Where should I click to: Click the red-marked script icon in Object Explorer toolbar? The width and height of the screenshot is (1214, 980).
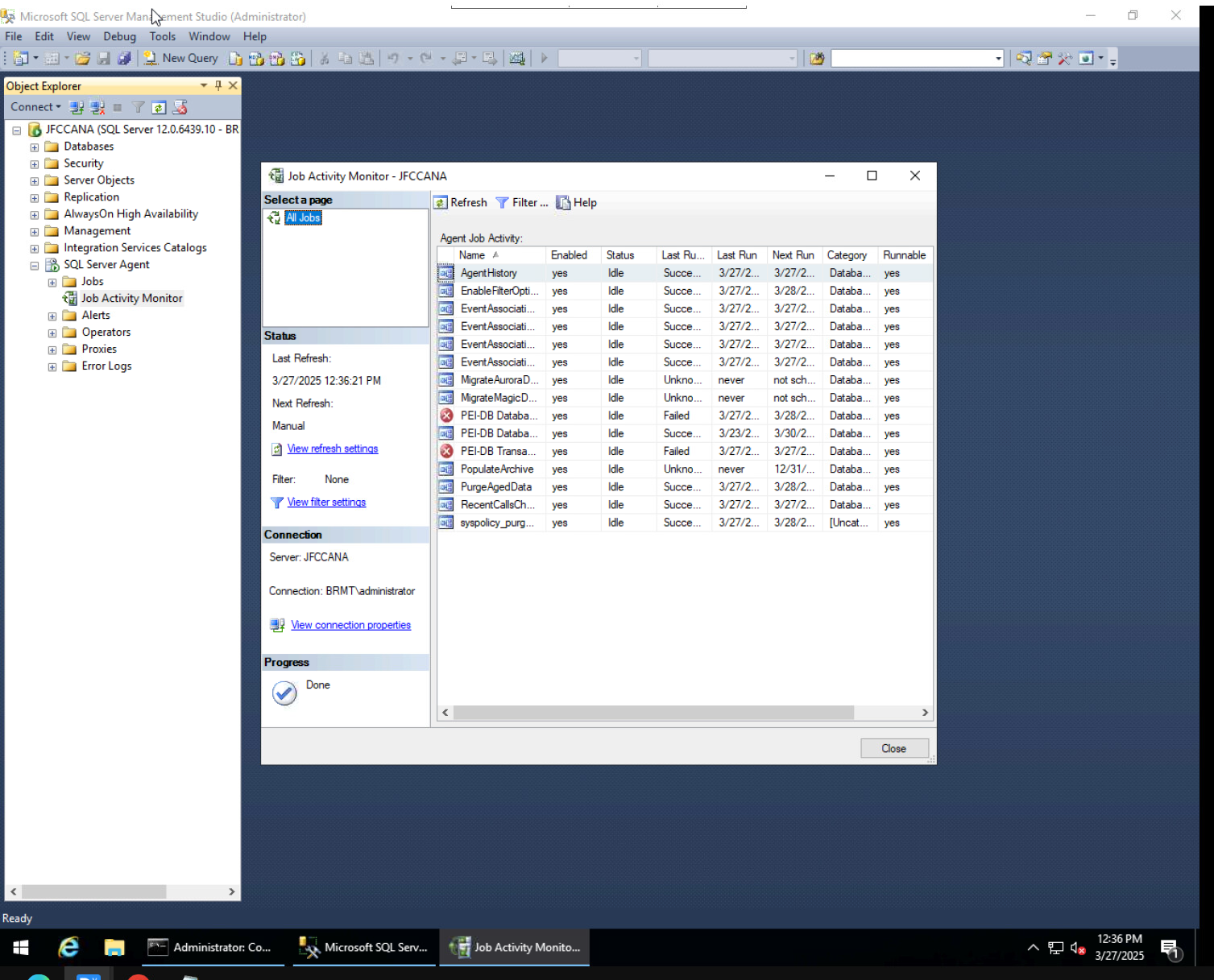click(x=180, y=107)
